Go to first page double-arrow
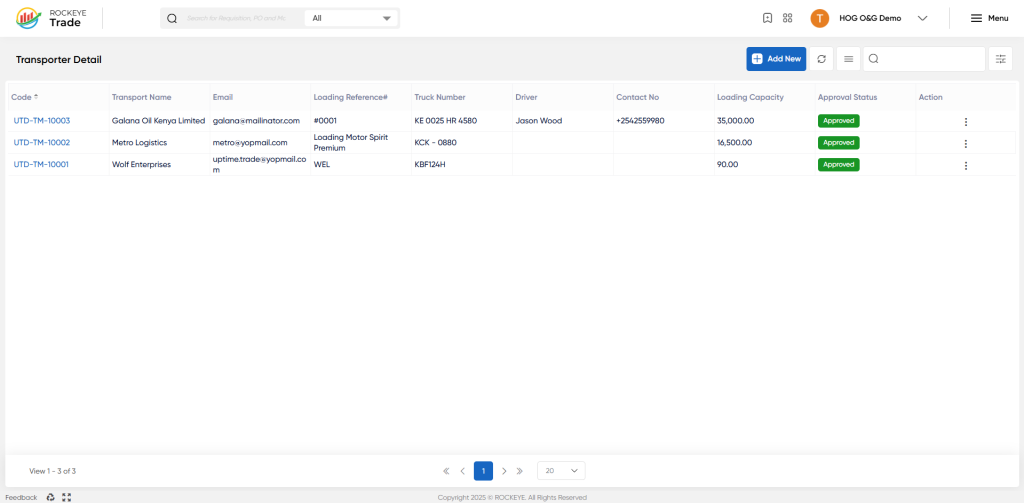This screenshot has height=503, width=1024. tap(446, 471)
